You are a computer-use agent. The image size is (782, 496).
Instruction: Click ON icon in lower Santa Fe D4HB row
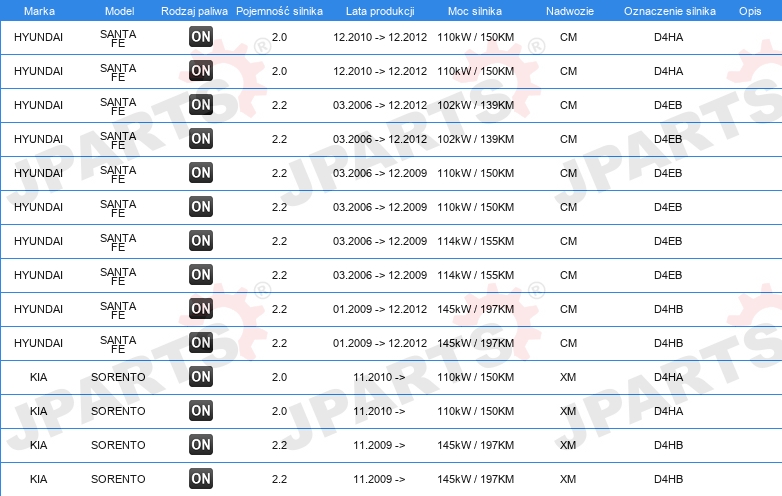click(201, 342)
